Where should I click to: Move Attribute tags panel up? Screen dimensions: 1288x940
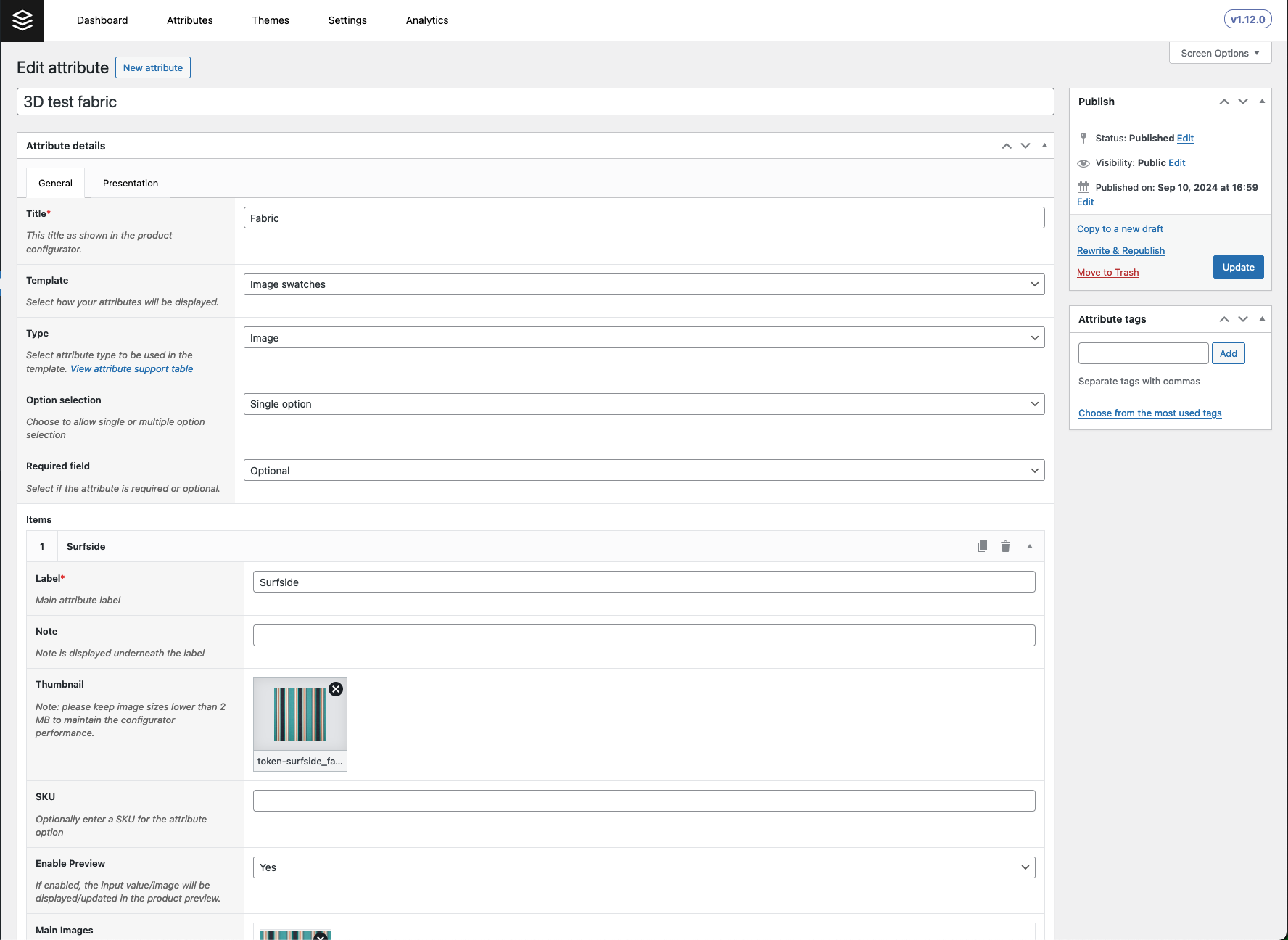coord(1224,319)
